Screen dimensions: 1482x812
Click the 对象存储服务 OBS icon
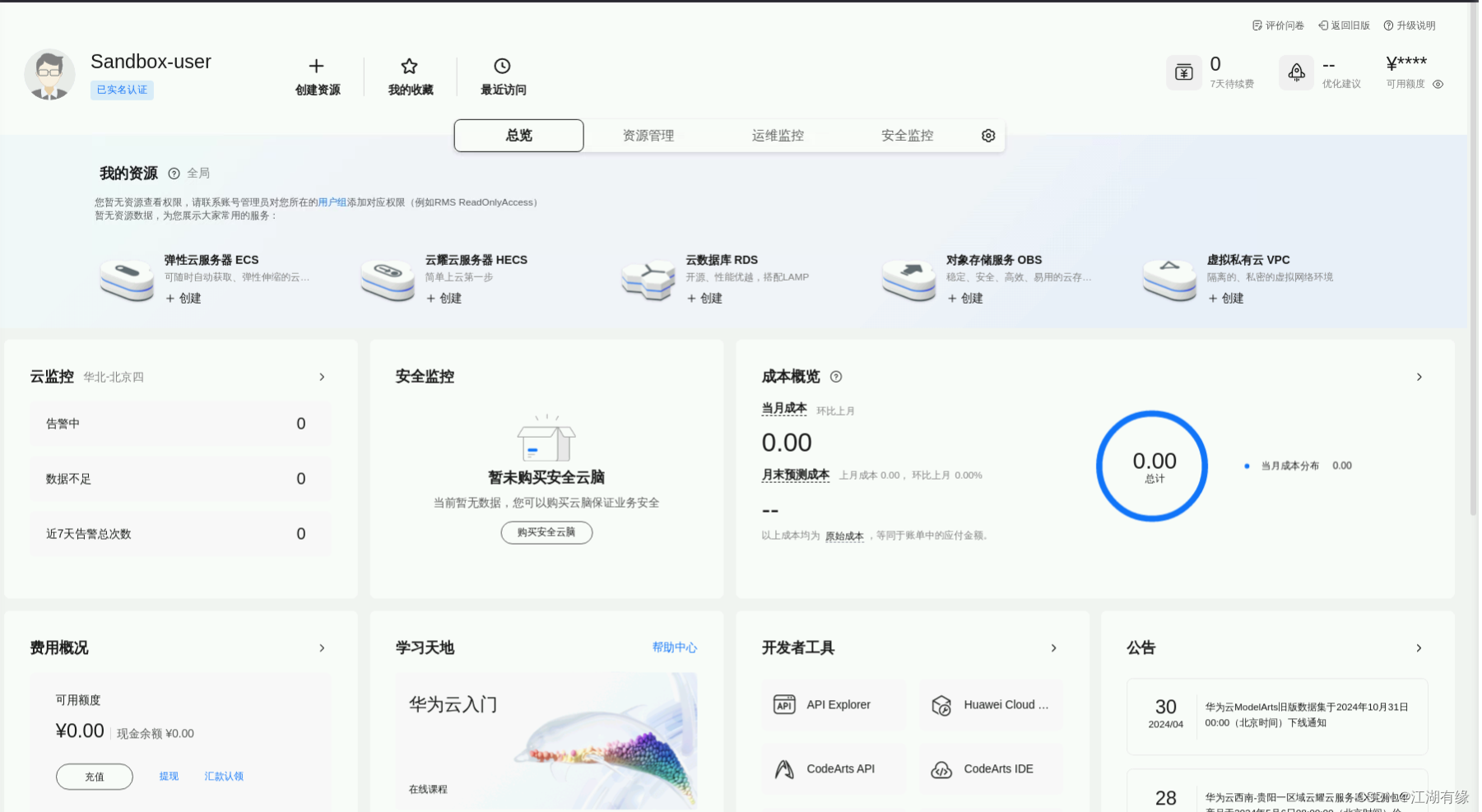click(908, 278)
